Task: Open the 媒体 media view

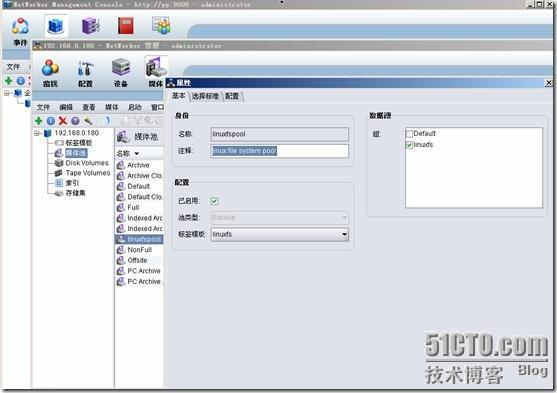Action: point(156,73)
